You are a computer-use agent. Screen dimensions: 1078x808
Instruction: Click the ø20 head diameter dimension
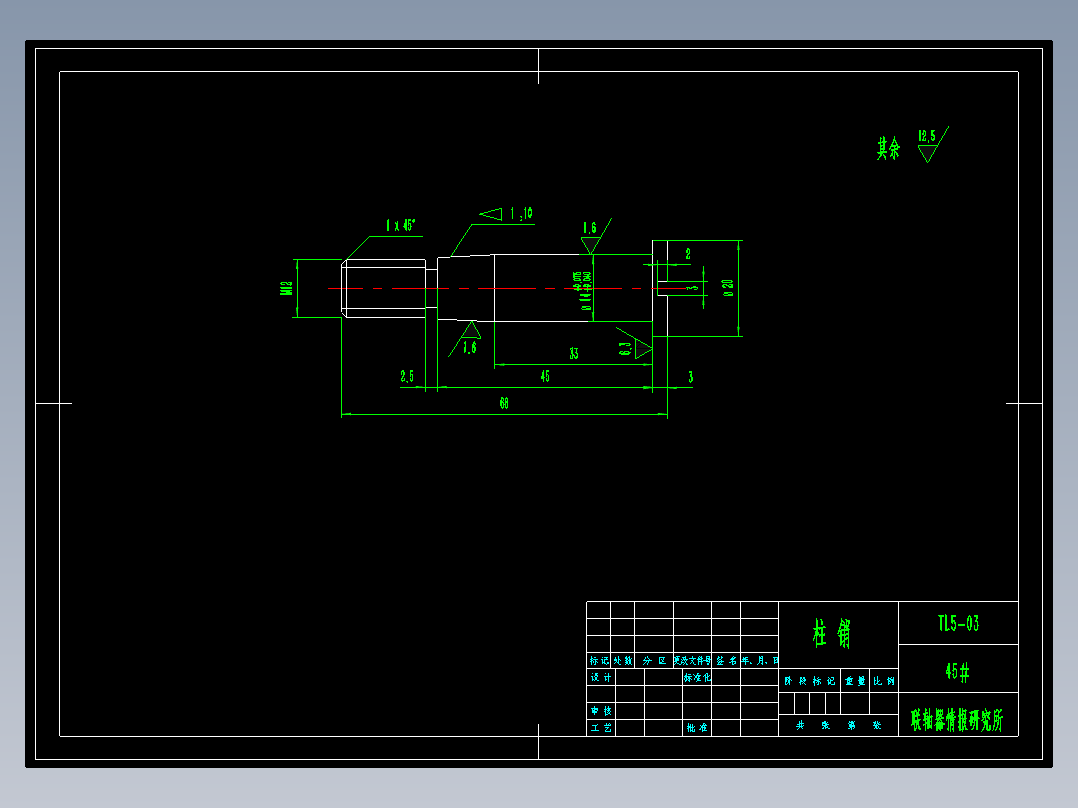pos(728,288)
